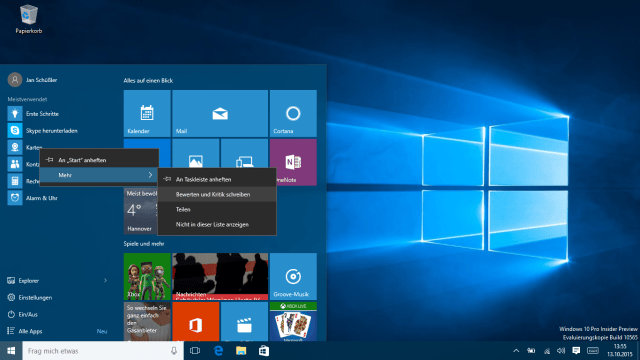Open the Mail tile
The image size is (640, 360).
220,113
